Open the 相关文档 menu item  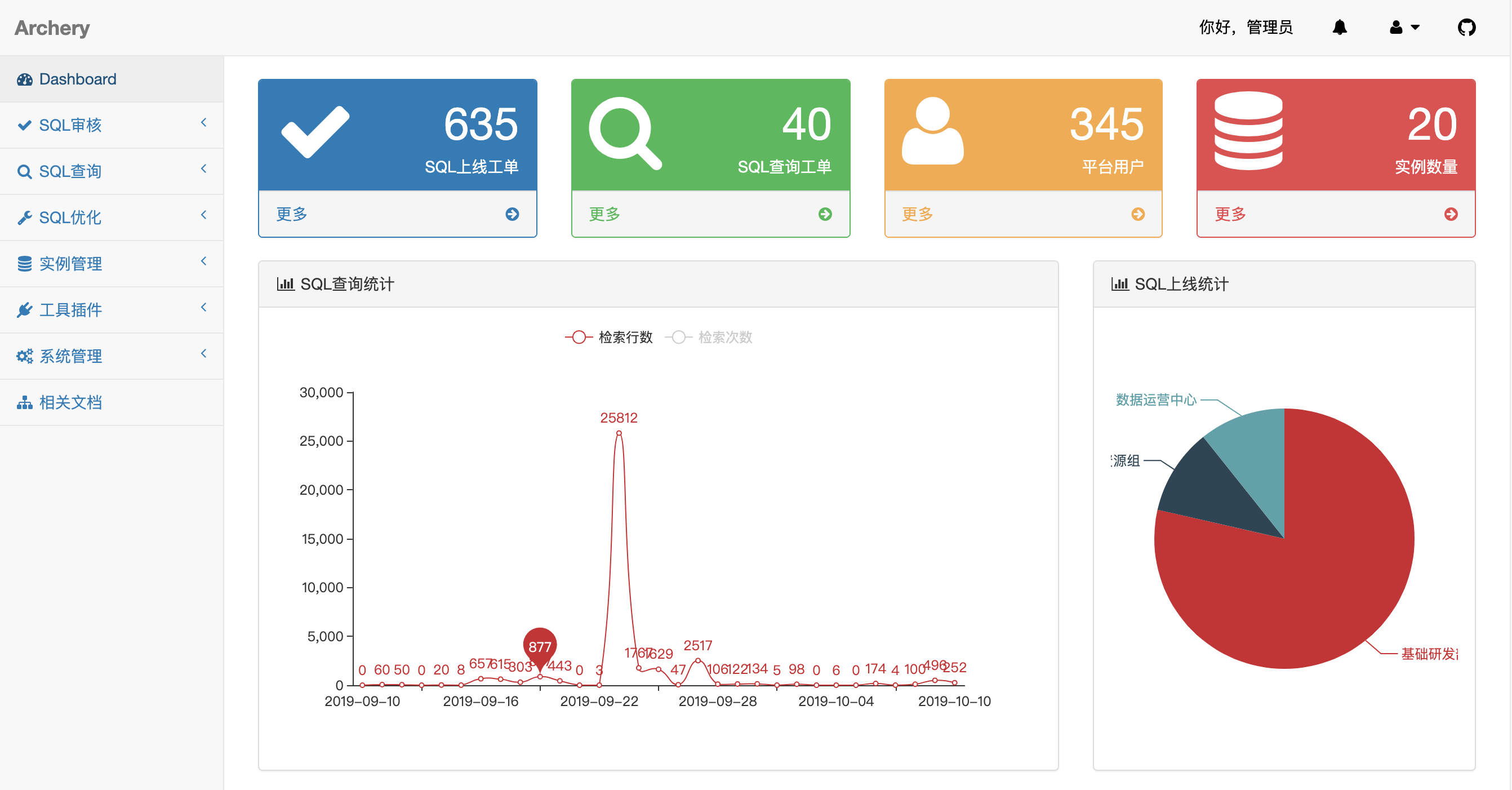112,403
